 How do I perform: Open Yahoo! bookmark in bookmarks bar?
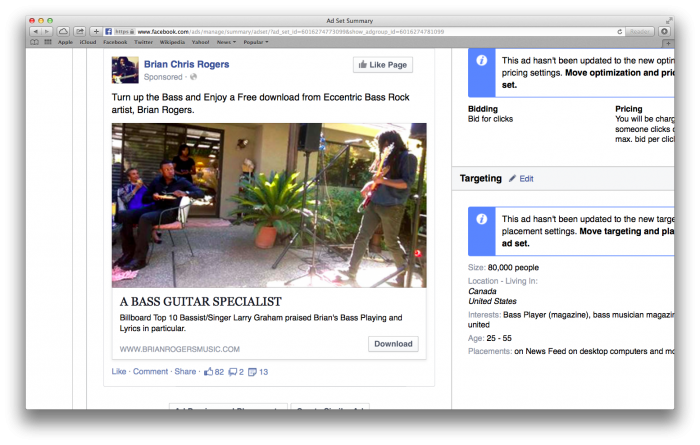point(200,42)
